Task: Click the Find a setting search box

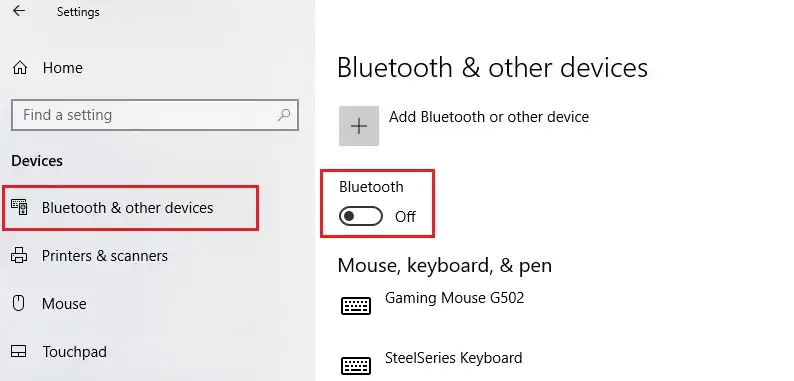Action: click(x=155, y=115)
